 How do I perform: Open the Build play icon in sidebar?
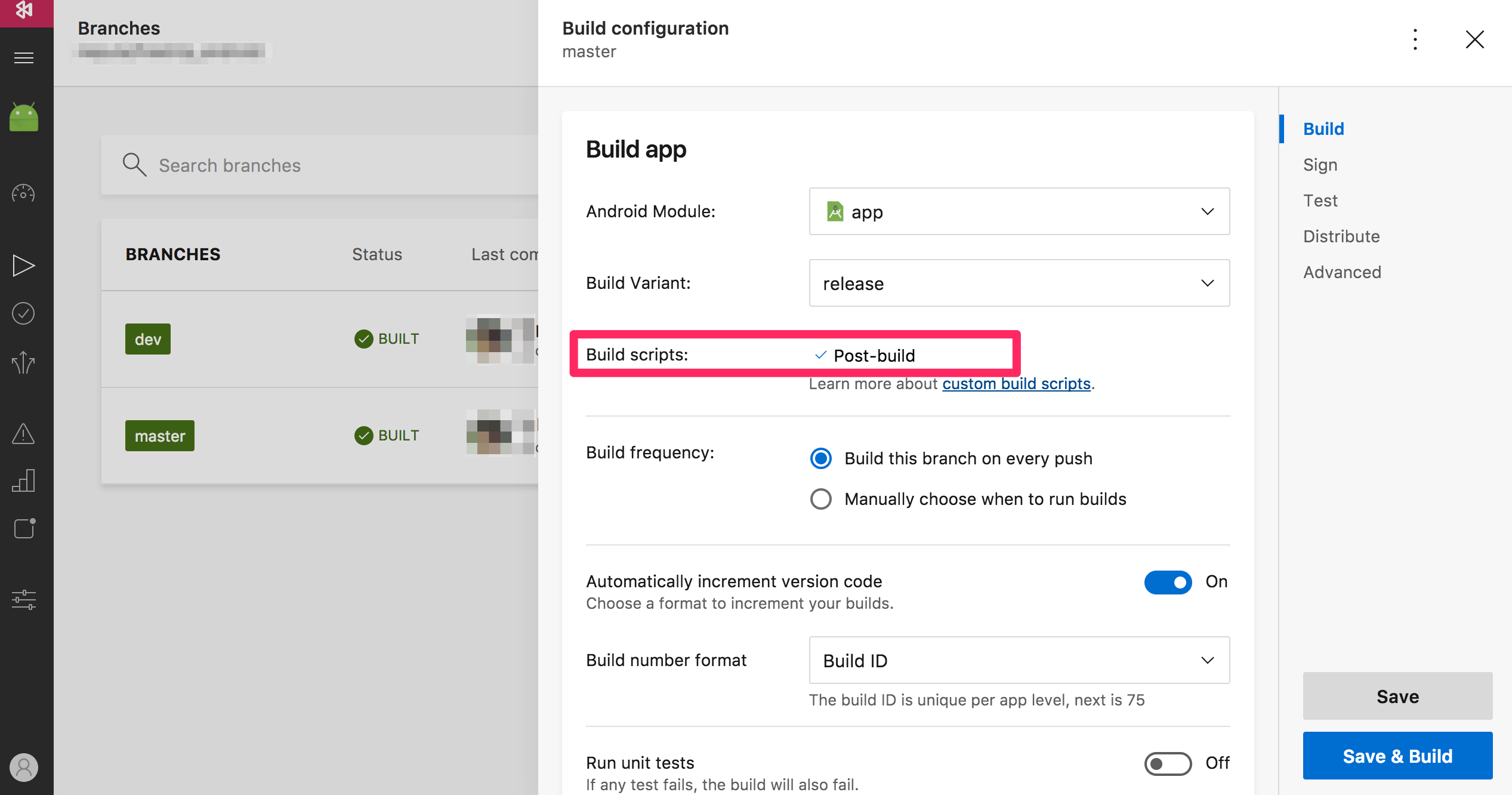pyautogui.click(x=24, y=266)
